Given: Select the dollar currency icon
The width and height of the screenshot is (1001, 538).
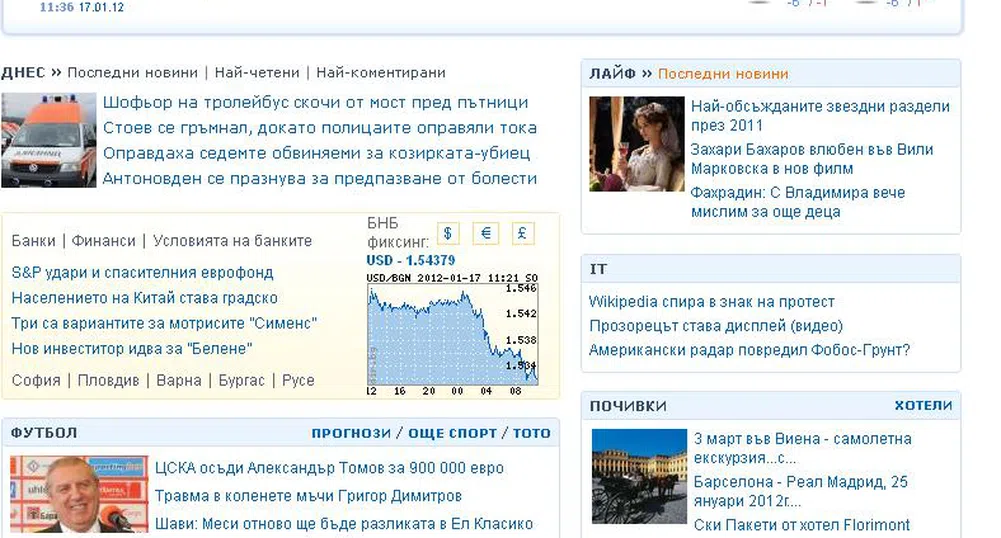Looking at the screenshot, I should point(448,234).
